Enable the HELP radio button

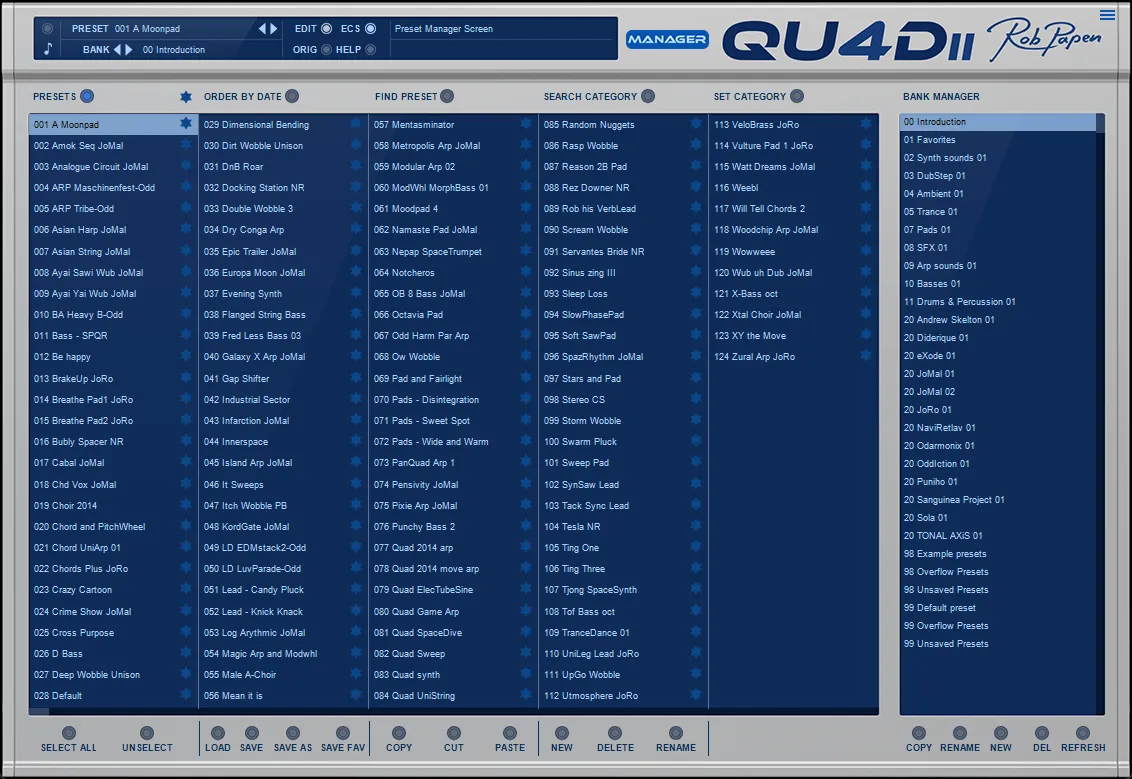tap(370, 50)
